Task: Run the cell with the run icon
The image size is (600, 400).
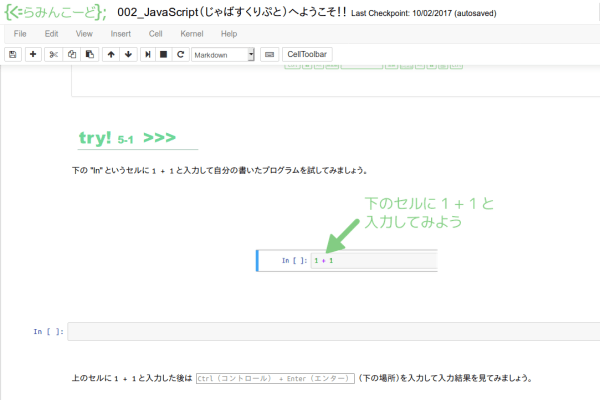Action: (147, 54)
